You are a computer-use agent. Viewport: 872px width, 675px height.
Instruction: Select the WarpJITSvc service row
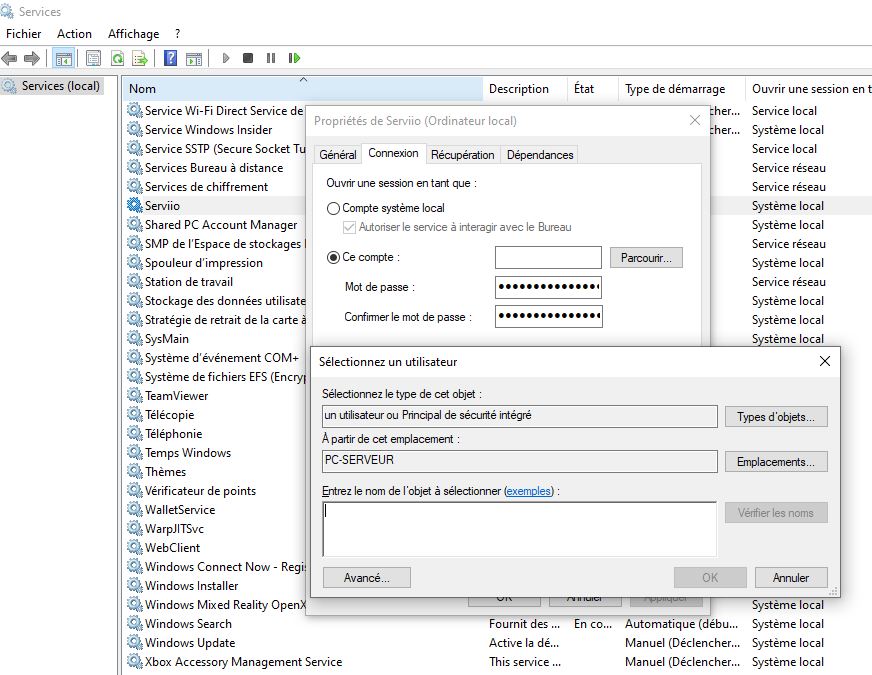click(216, 528)
